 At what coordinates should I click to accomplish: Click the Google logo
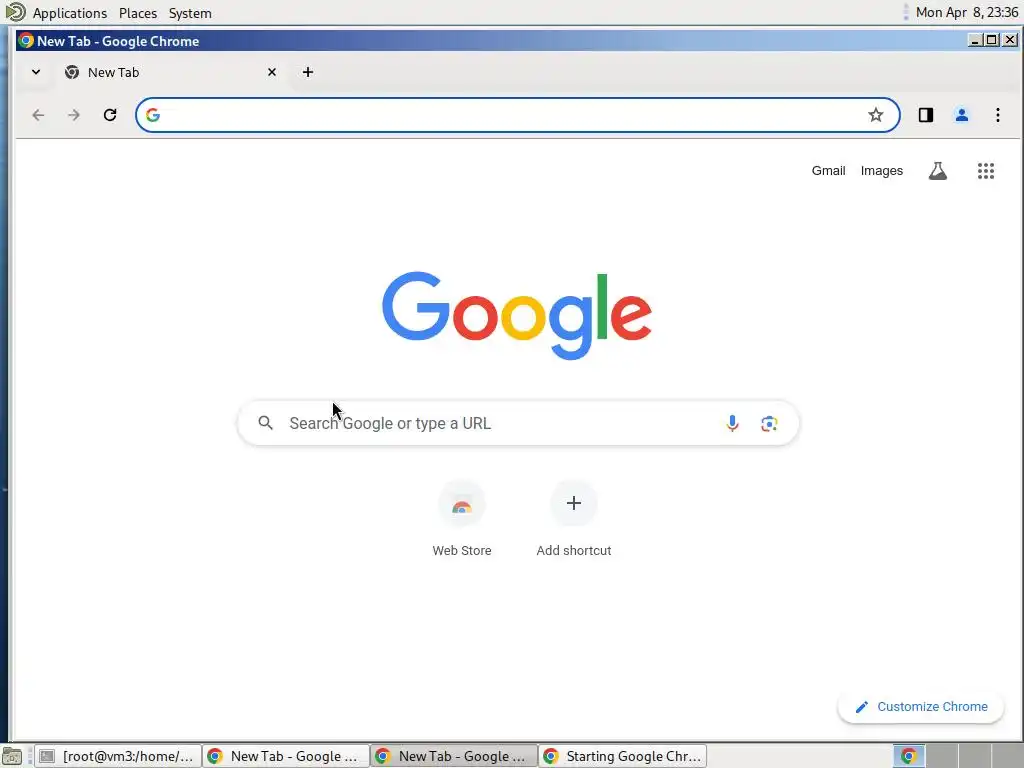coord(517,315)
